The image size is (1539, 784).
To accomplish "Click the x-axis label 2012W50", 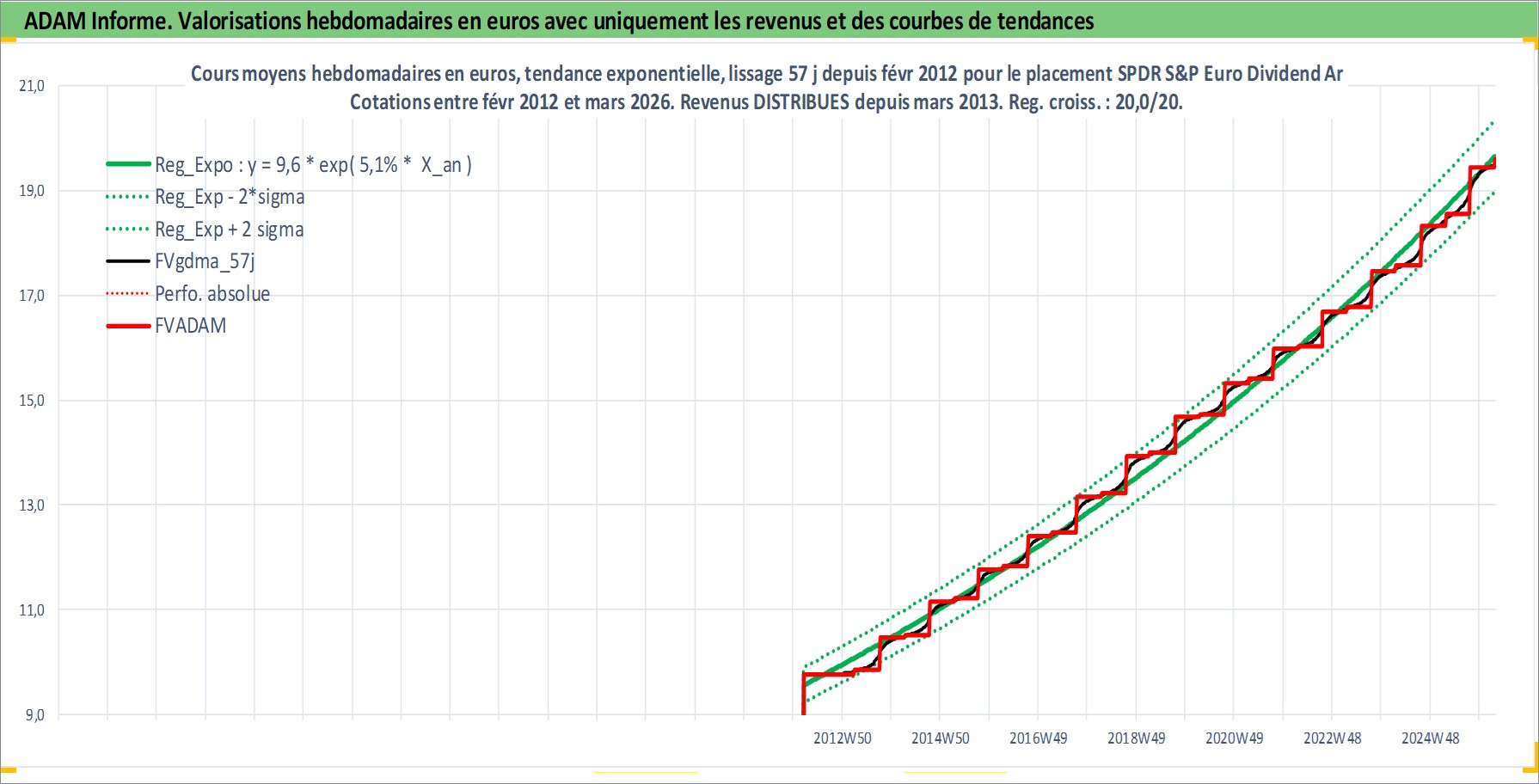I will click(x=843, y=738).
